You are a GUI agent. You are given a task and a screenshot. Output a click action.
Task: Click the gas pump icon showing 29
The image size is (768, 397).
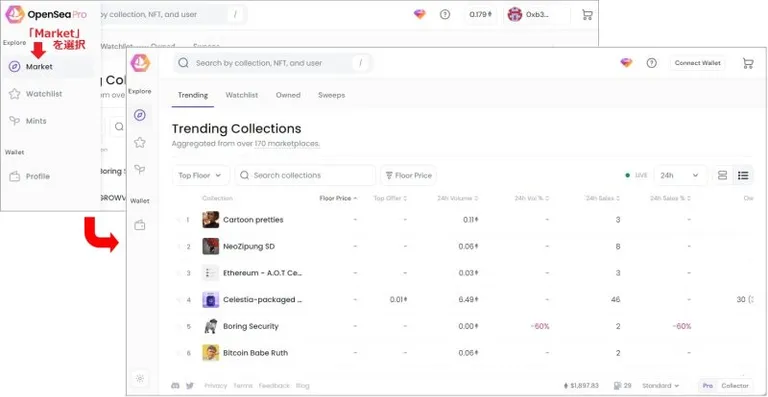617,386
